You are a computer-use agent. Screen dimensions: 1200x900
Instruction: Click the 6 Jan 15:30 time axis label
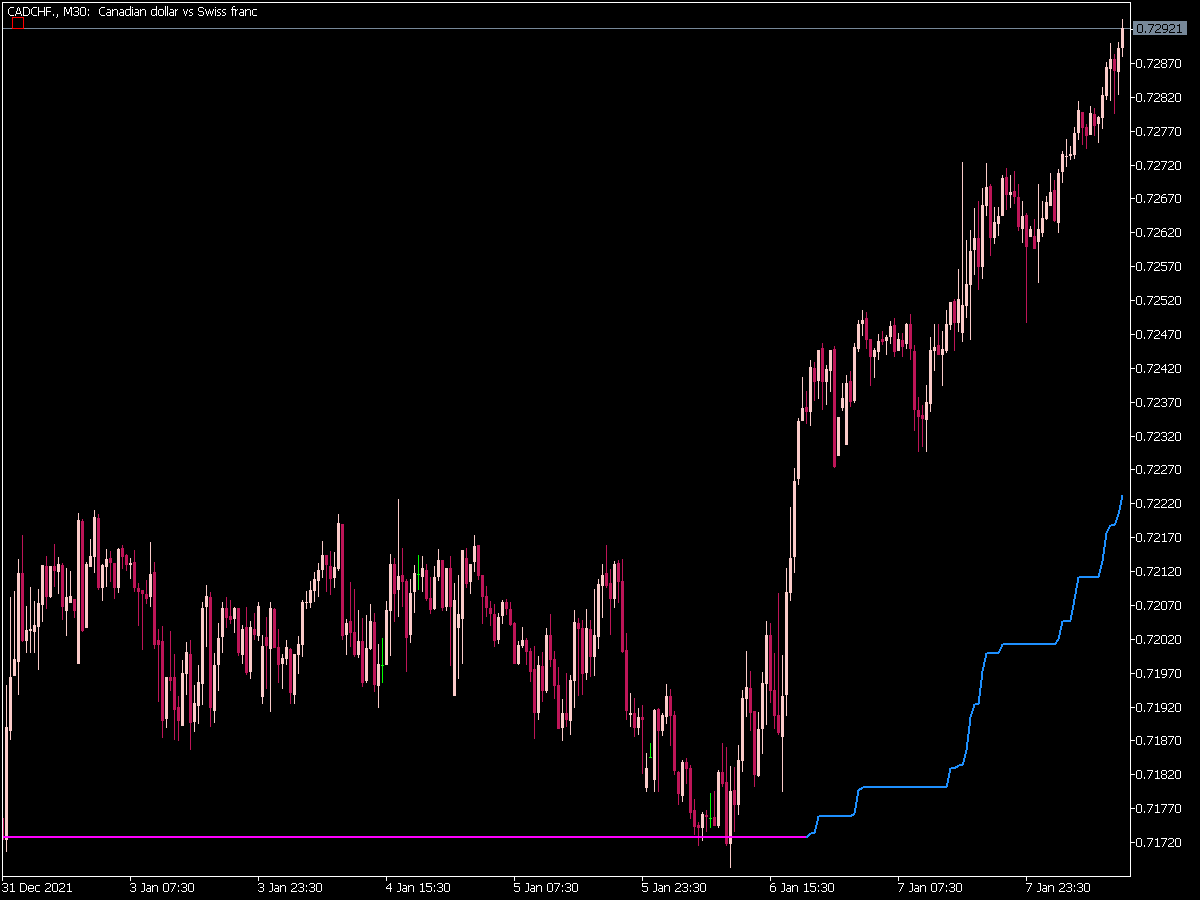[x=802, y=887]
